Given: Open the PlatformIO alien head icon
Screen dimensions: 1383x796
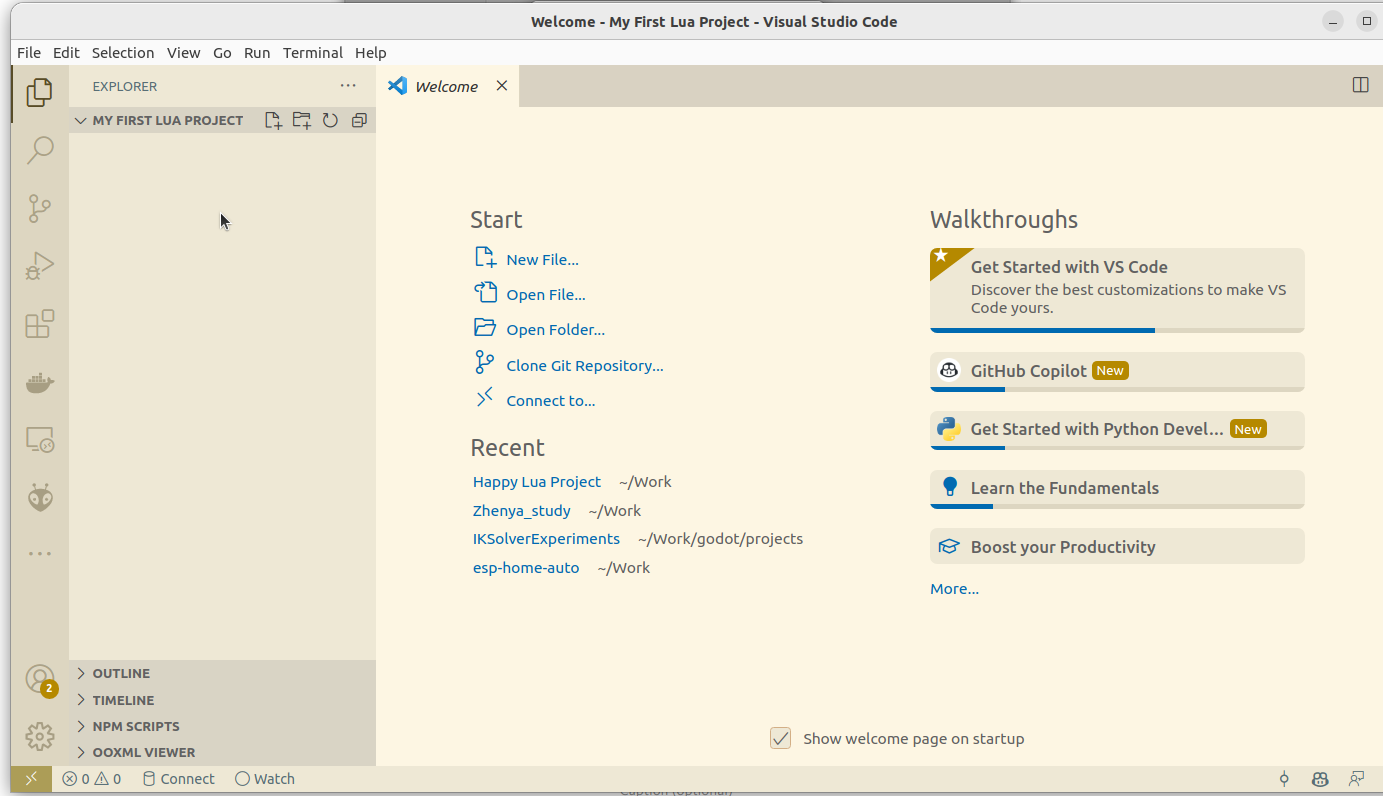Looking at the screenshot, I should point(40,498).
